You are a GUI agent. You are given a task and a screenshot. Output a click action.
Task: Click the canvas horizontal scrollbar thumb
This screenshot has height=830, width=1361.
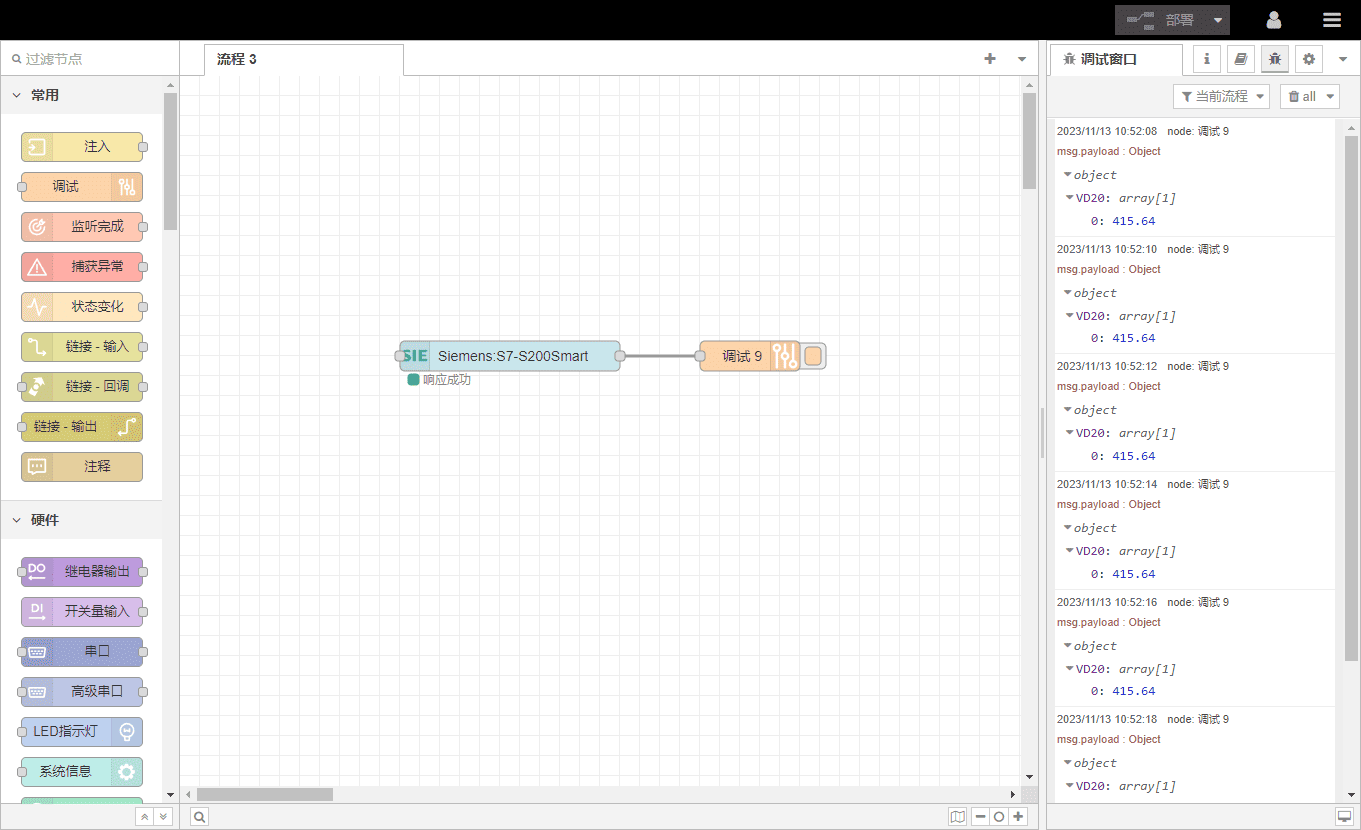[264, 794]
